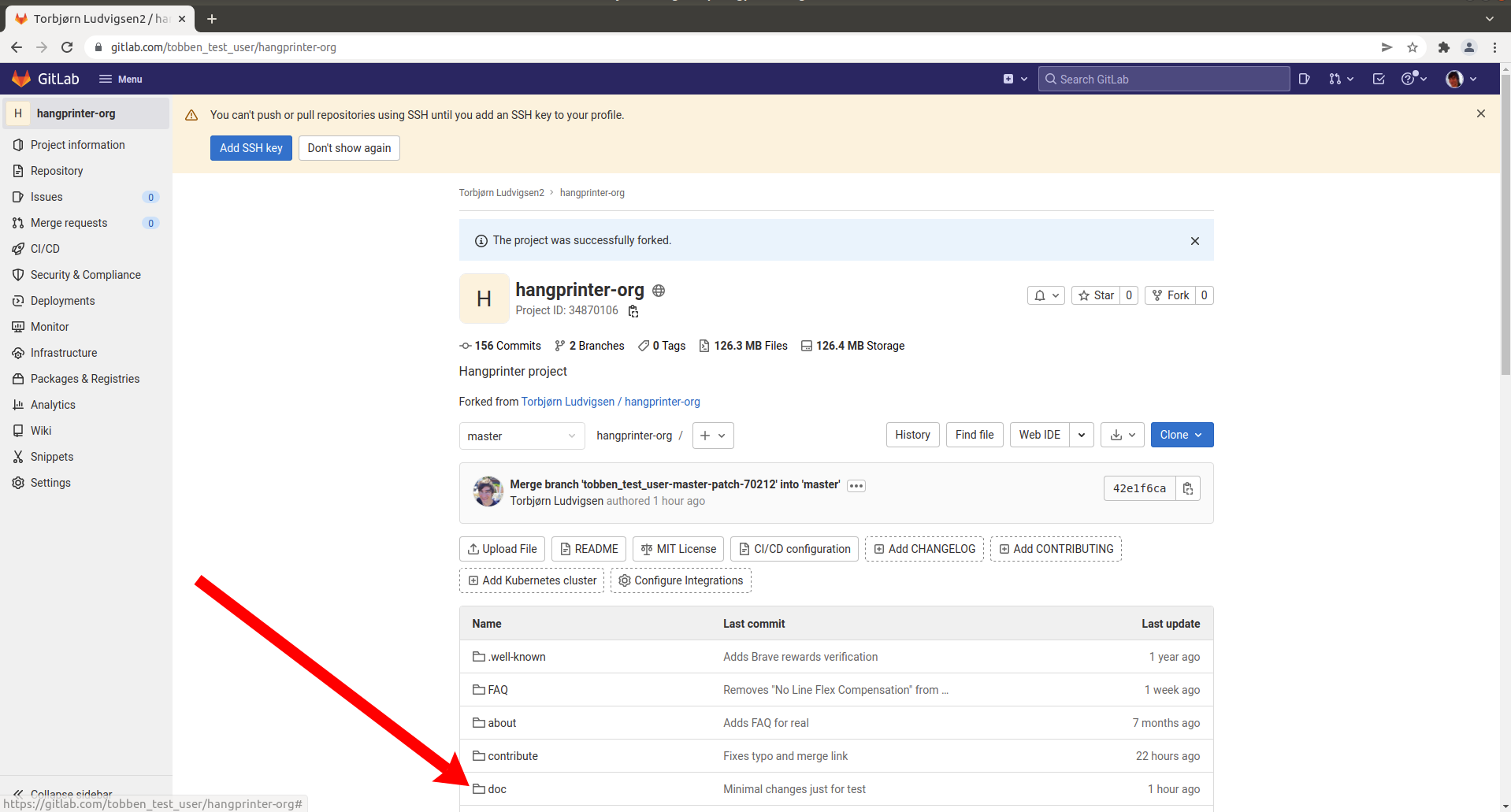This screenshot has width=1511, height=812.
Task: Dismiss the successfully forked notice
Action: click(1194, 241)
